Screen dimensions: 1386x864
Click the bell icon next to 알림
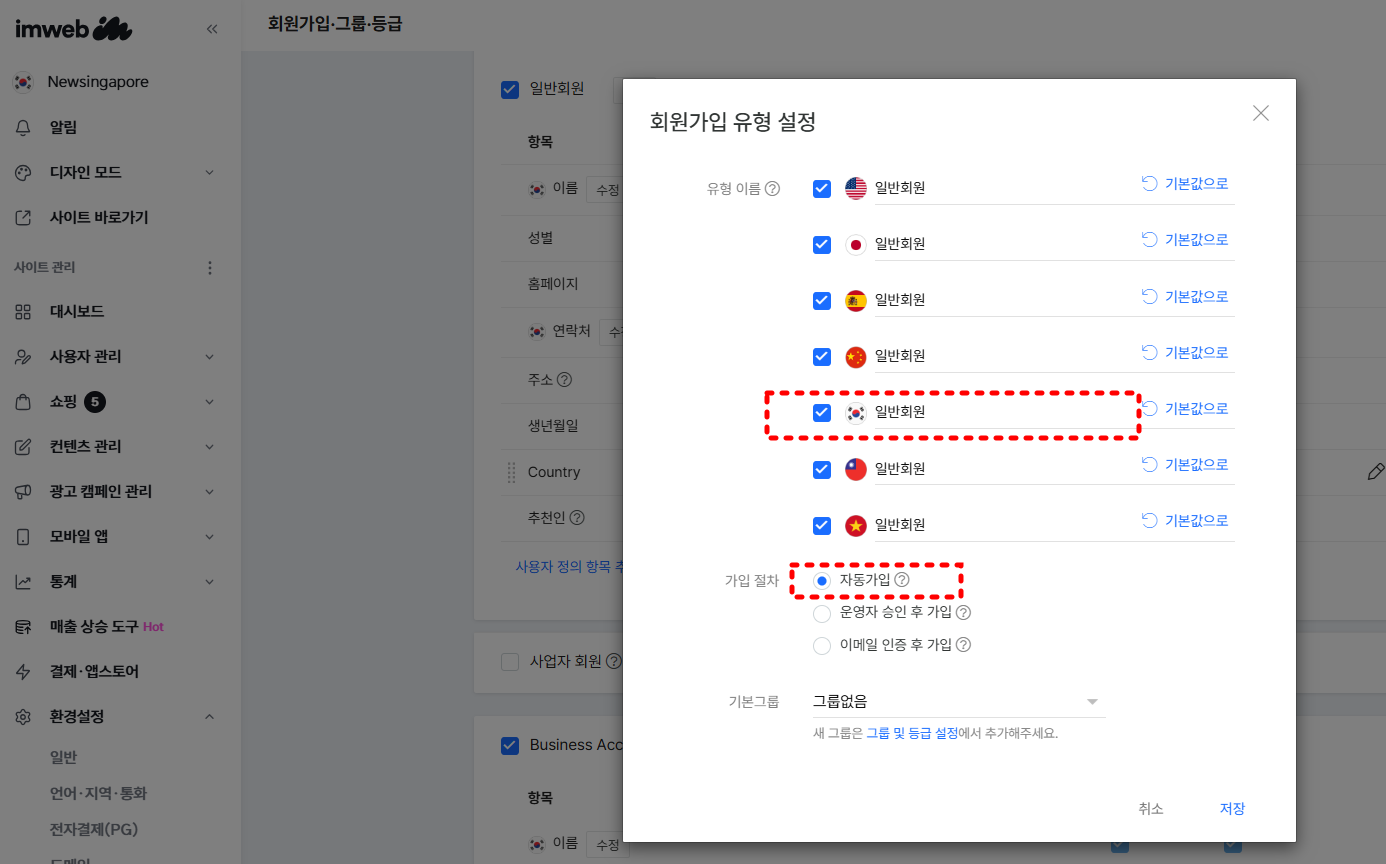(23, 128)
